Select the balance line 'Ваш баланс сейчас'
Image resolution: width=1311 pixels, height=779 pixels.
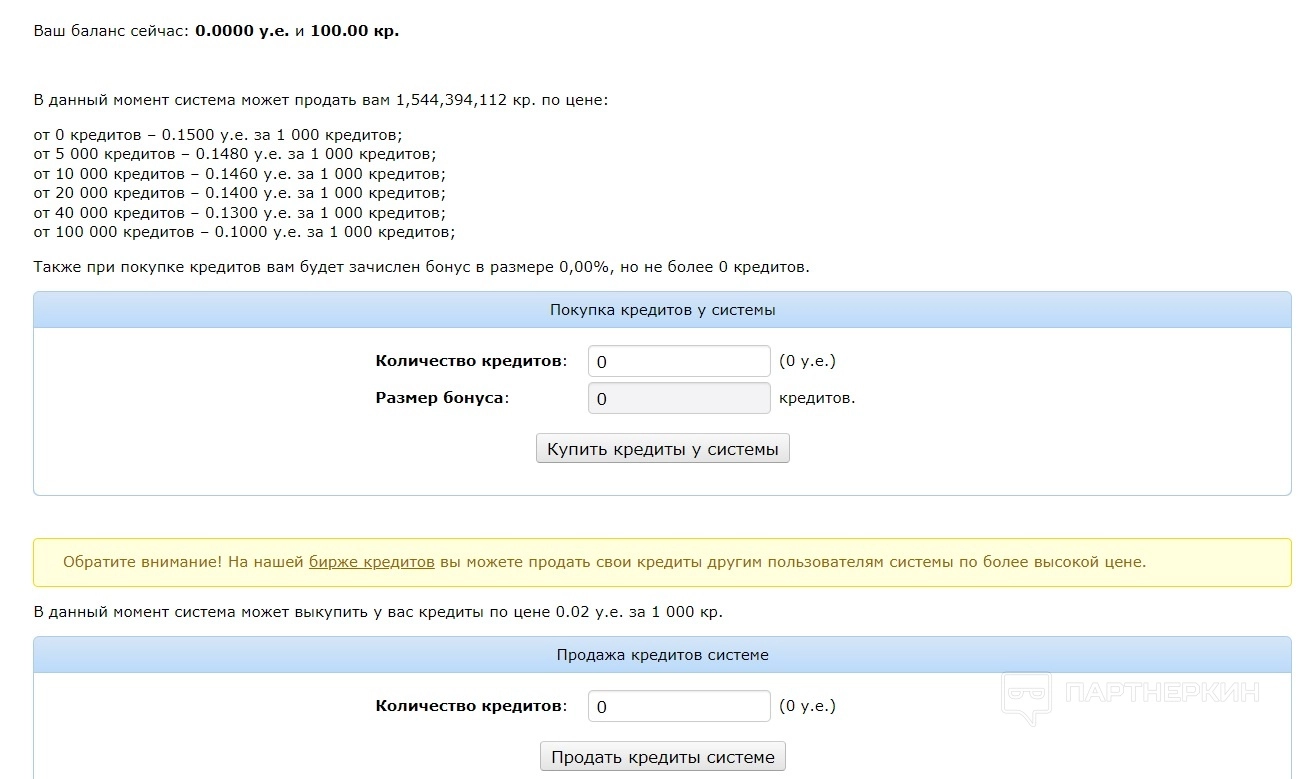pyautogui.click(x=217, y=31)
